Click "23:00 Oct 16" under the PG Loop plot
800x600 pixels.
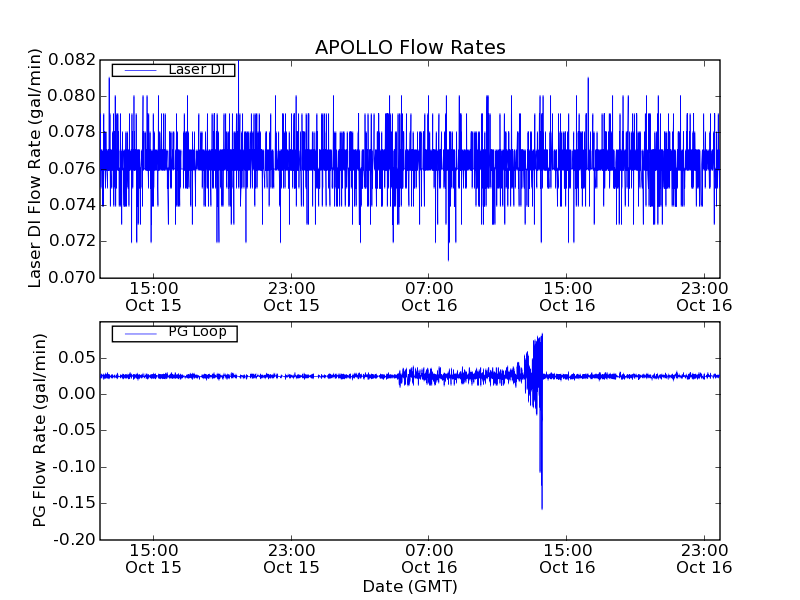[x=704, y=559]
